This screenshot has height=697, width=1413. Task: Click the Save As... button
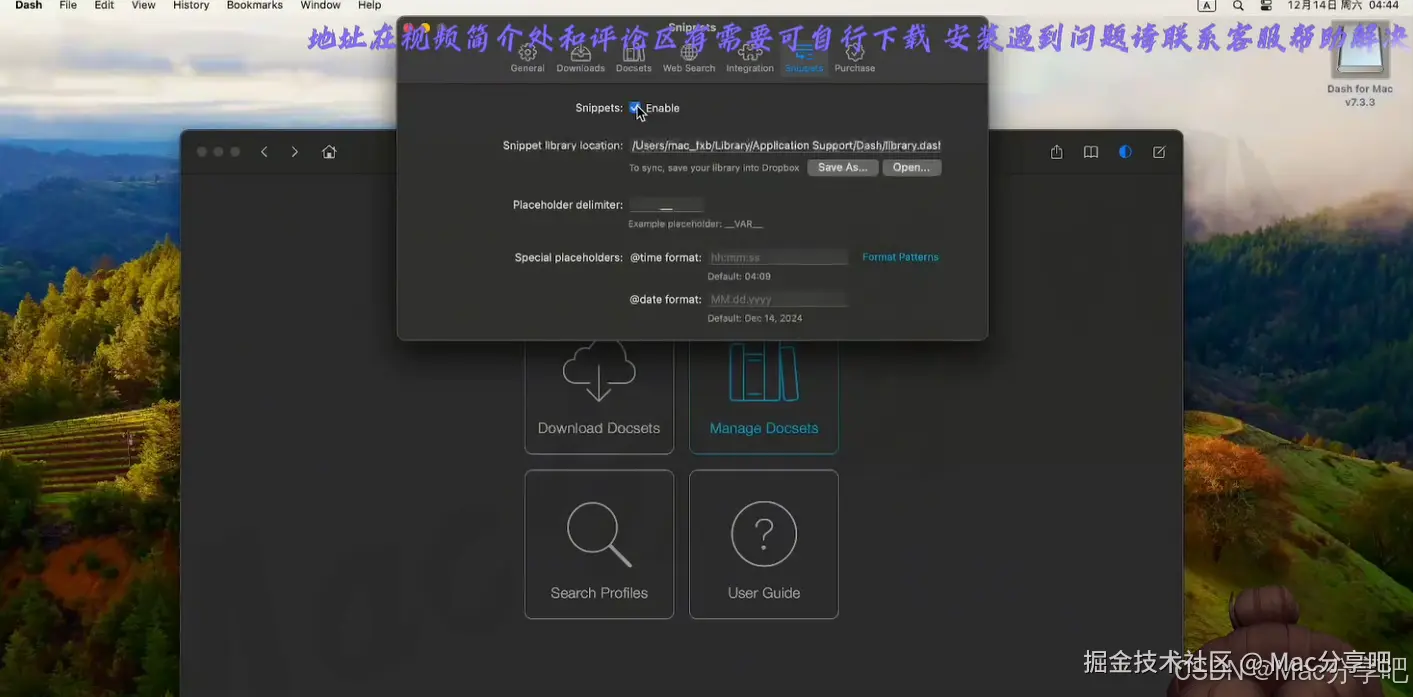[x=843, y=168]
